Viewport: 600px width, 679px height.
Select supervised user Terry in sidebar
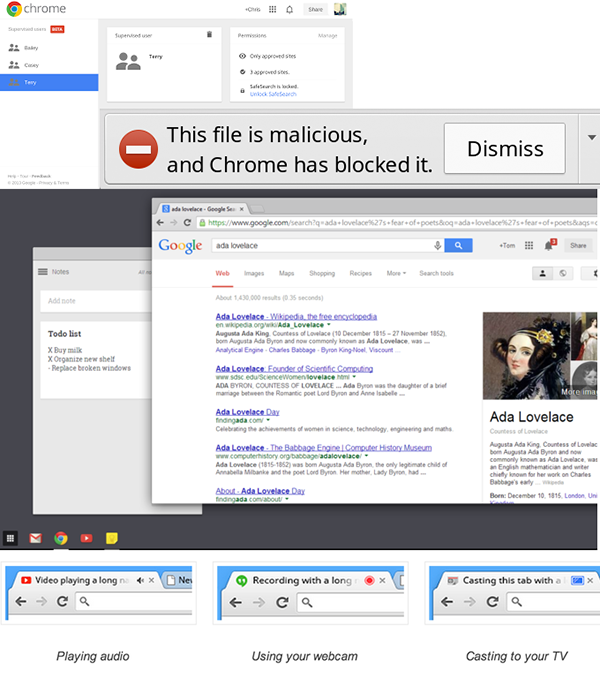[x=49, y=82]
